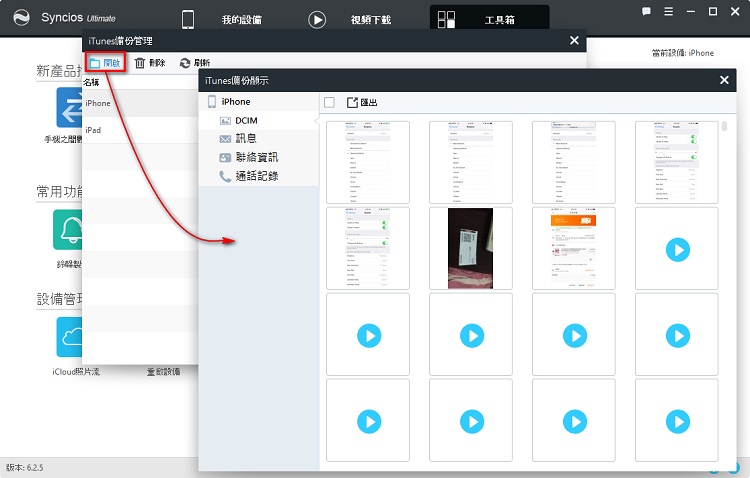This screenshot has height=478, width=750.
Task: Play the third video in bottom row
Action: coord(575,422)
